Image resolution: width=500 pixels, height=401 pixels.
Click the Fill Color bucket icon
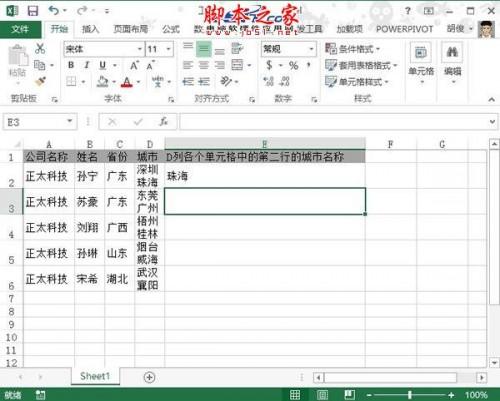(102, 81)
